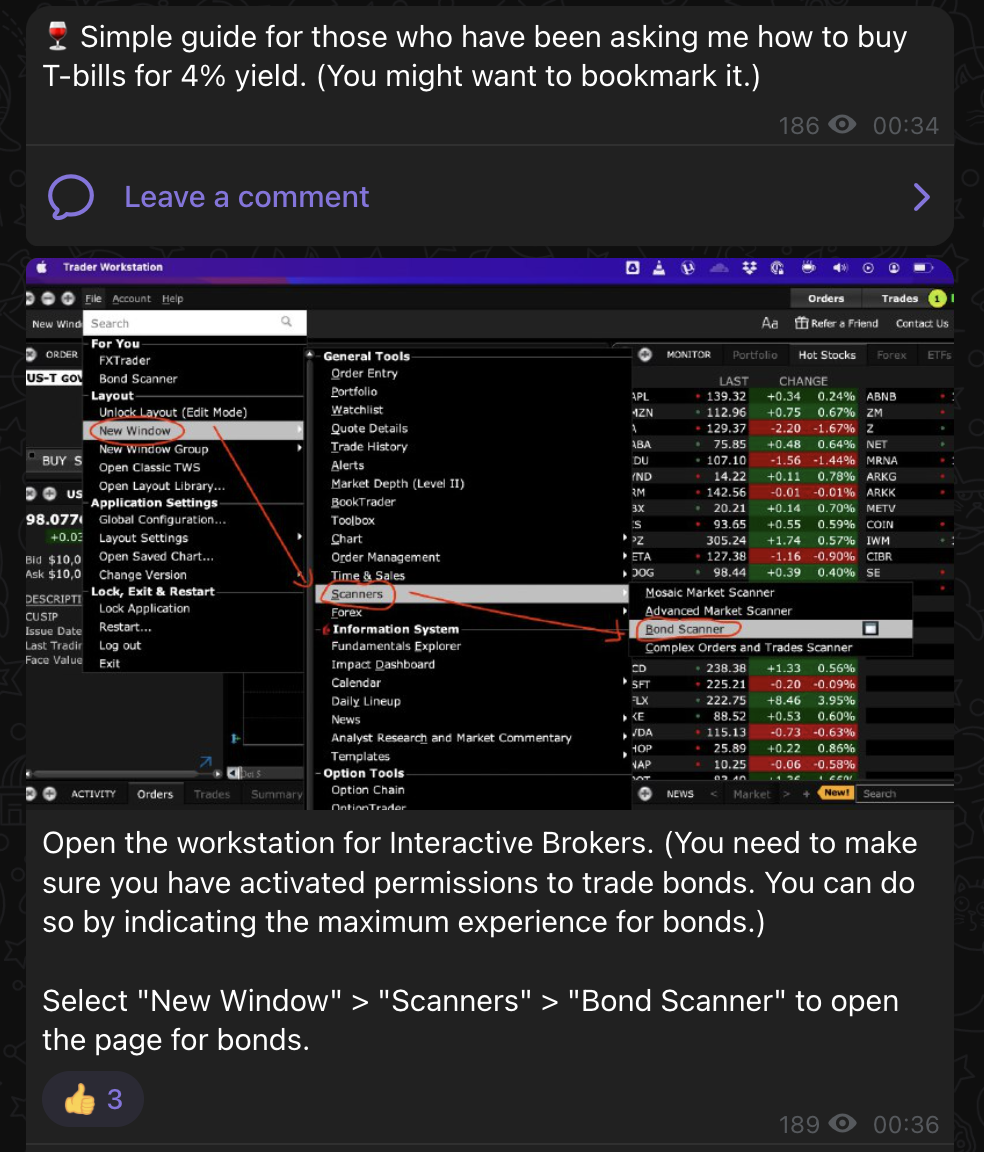984x1152 pixels.
Task: Click the square icon beside Bond Scanner
Action: pyautogui.click(x=870, y=629)
